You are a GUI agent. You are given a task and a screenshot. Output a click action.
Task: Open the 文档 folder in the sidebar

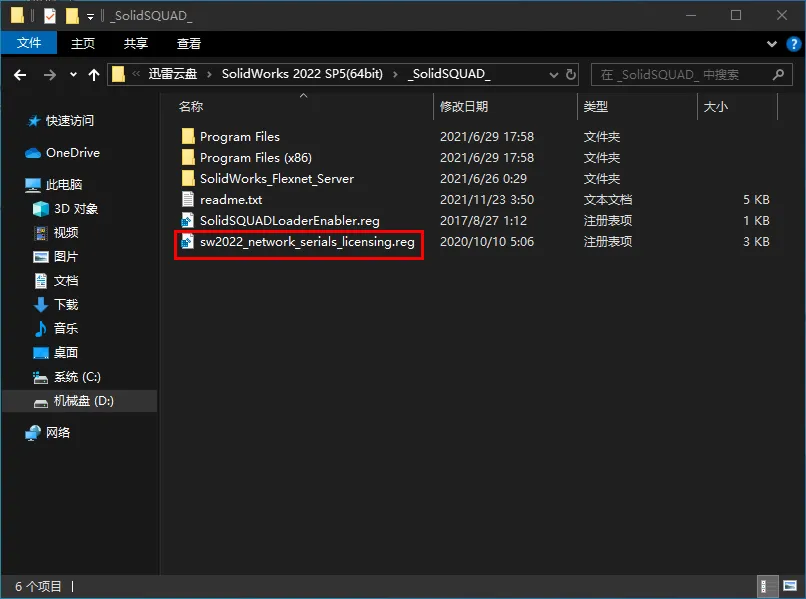click(66, 281)
